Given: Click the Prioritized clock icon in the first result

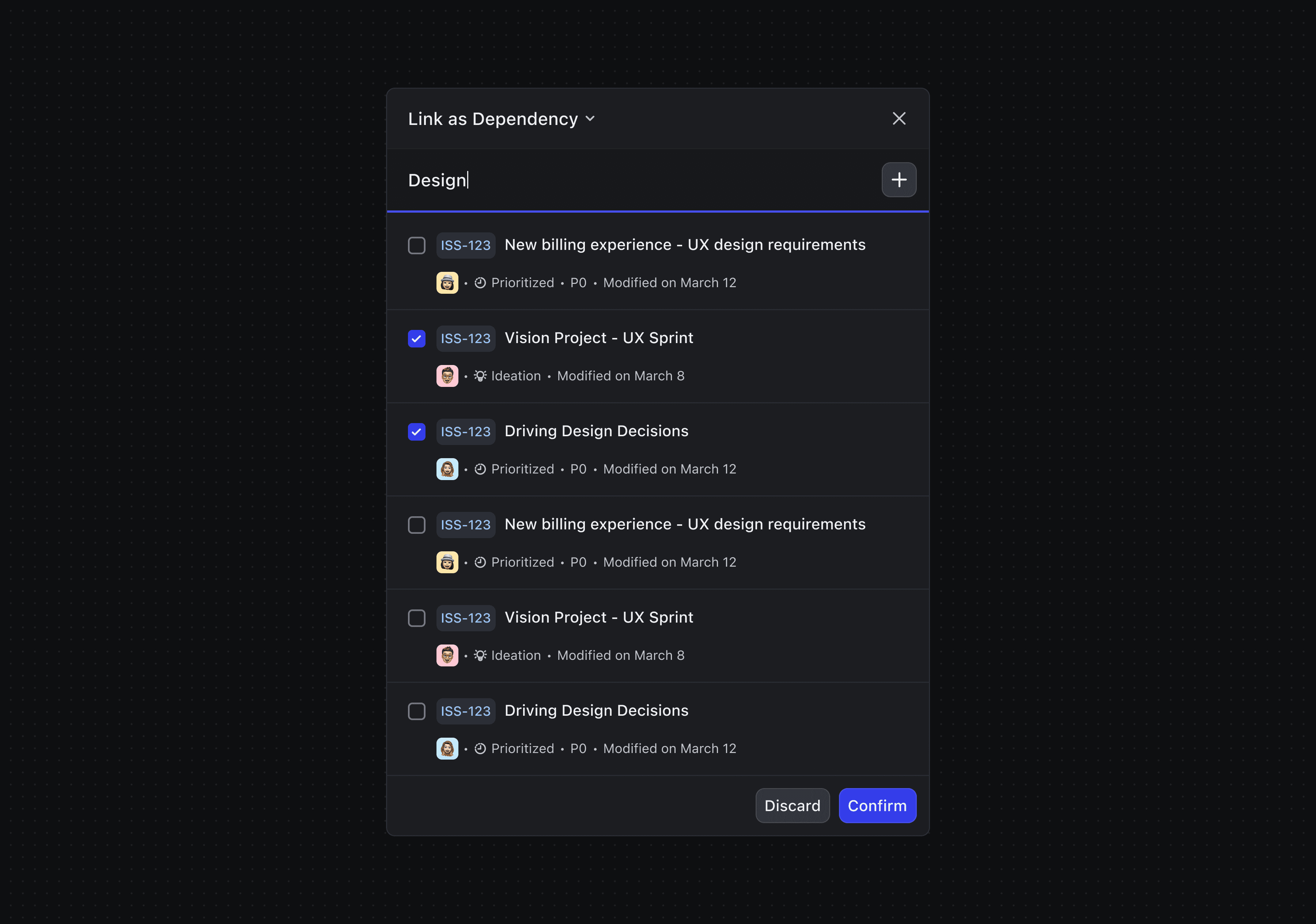Looking at the screenshot, I should [480, 283].
